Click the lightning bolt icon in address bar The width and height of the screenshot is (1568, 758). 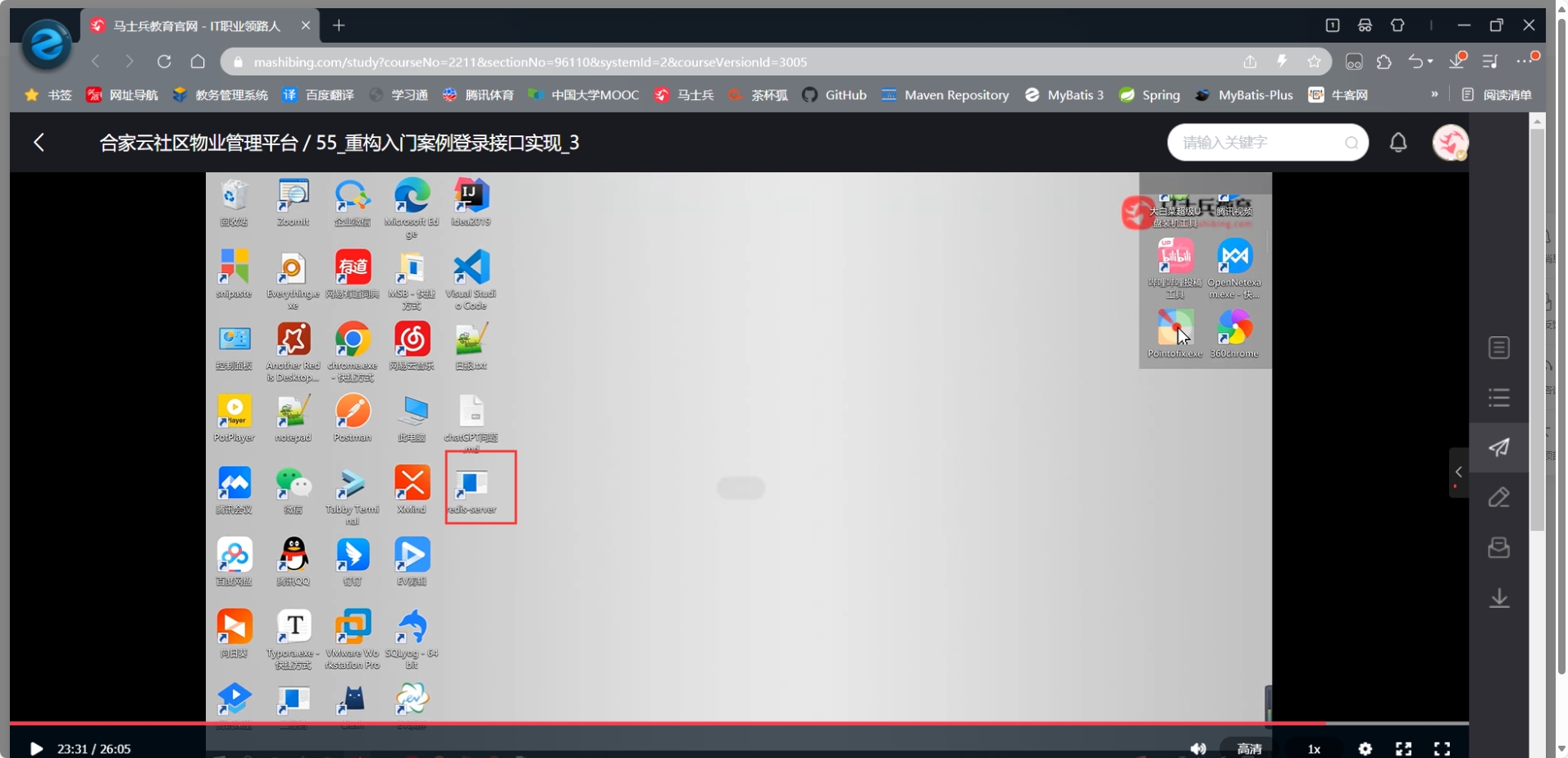(x=1282, y=62)
